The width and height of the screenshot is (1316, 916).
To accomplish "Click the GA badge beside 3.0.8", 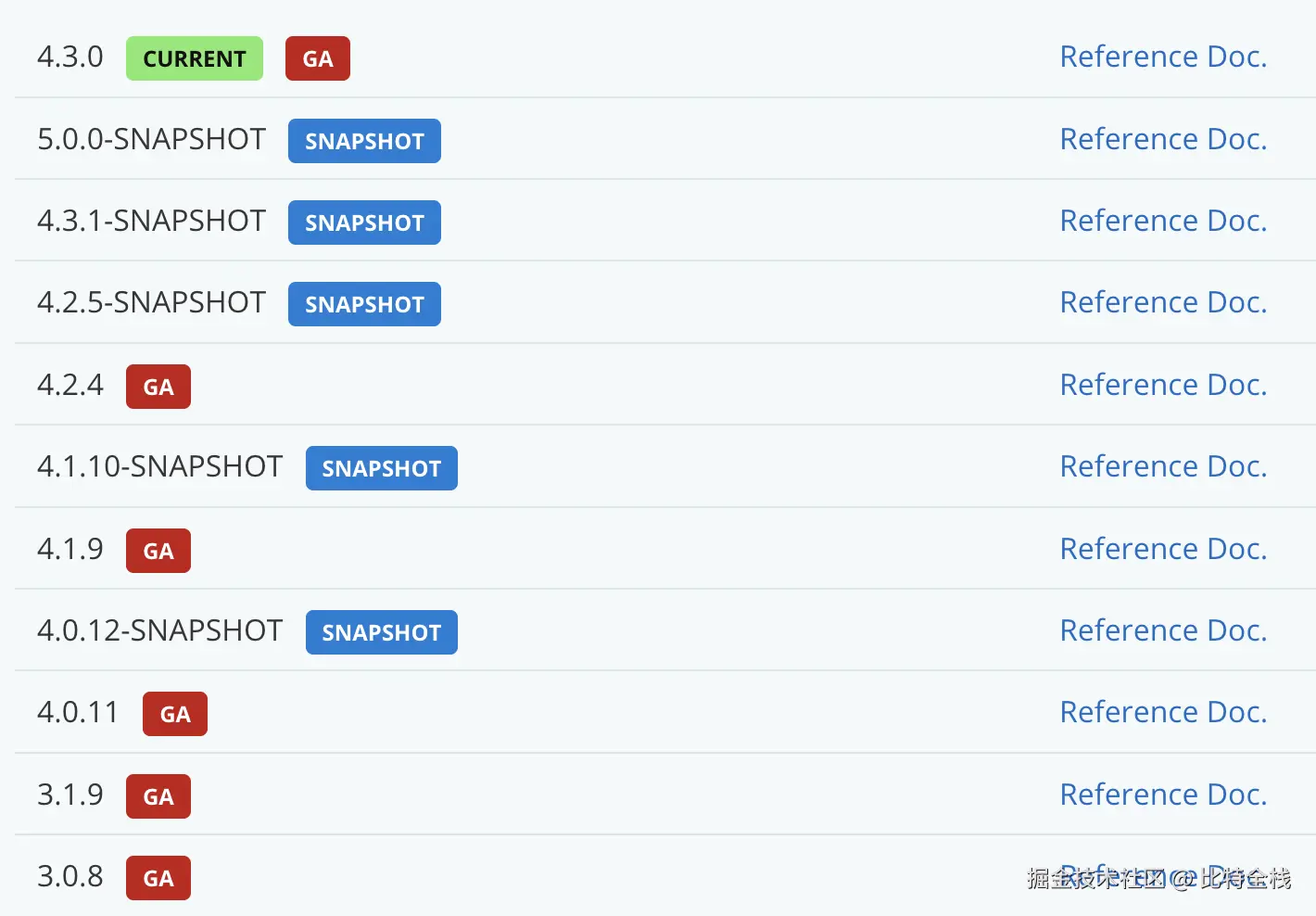I will tap(158, 878).
